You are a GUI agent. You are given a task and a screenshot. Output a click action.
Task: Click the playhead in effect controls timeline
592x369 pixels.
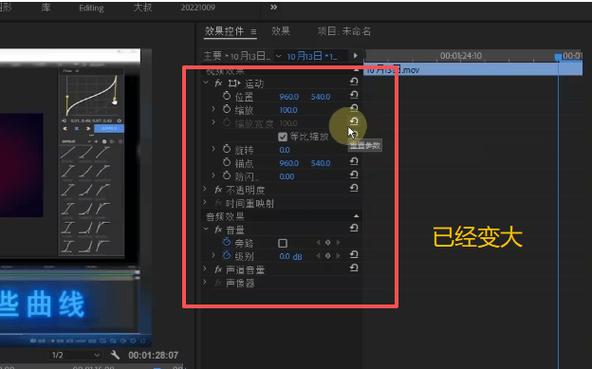558,57
